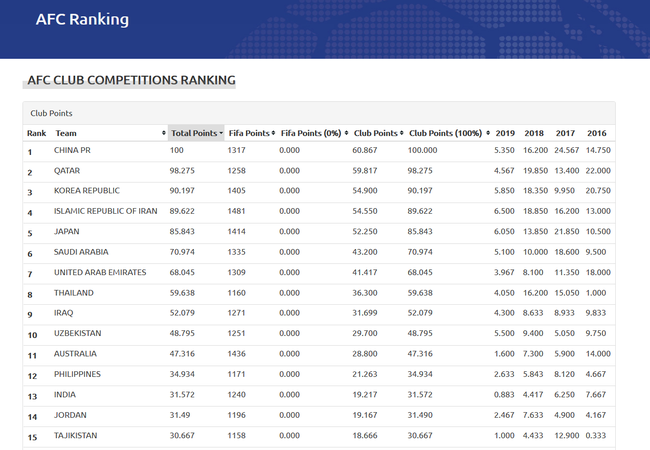Screen dimensions: 650x450
Task: Select the INDIA team name
Action: tap(65, 394)
